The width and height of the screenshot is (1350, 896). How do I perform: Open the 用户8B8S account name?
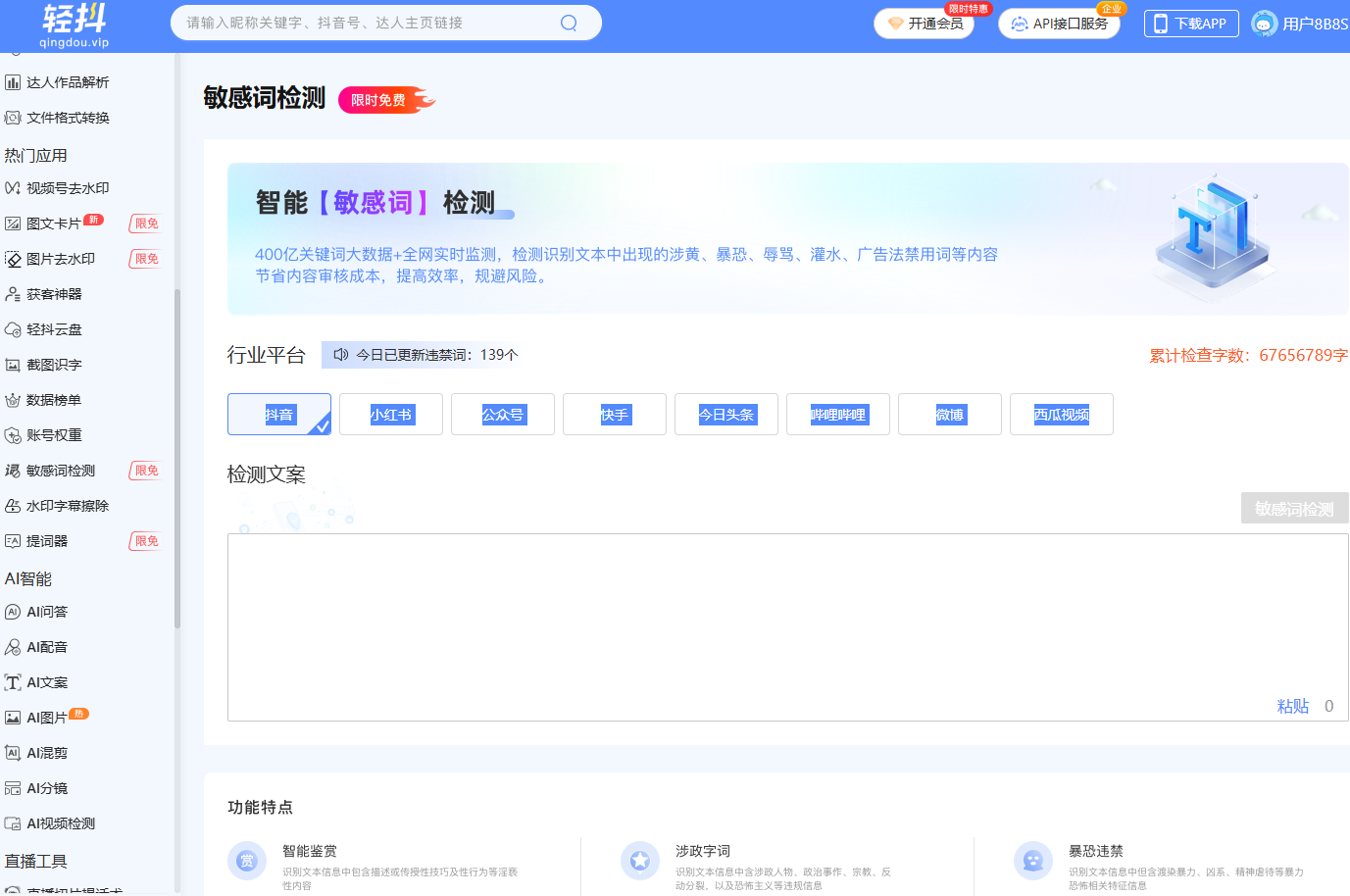point(1316,24)
